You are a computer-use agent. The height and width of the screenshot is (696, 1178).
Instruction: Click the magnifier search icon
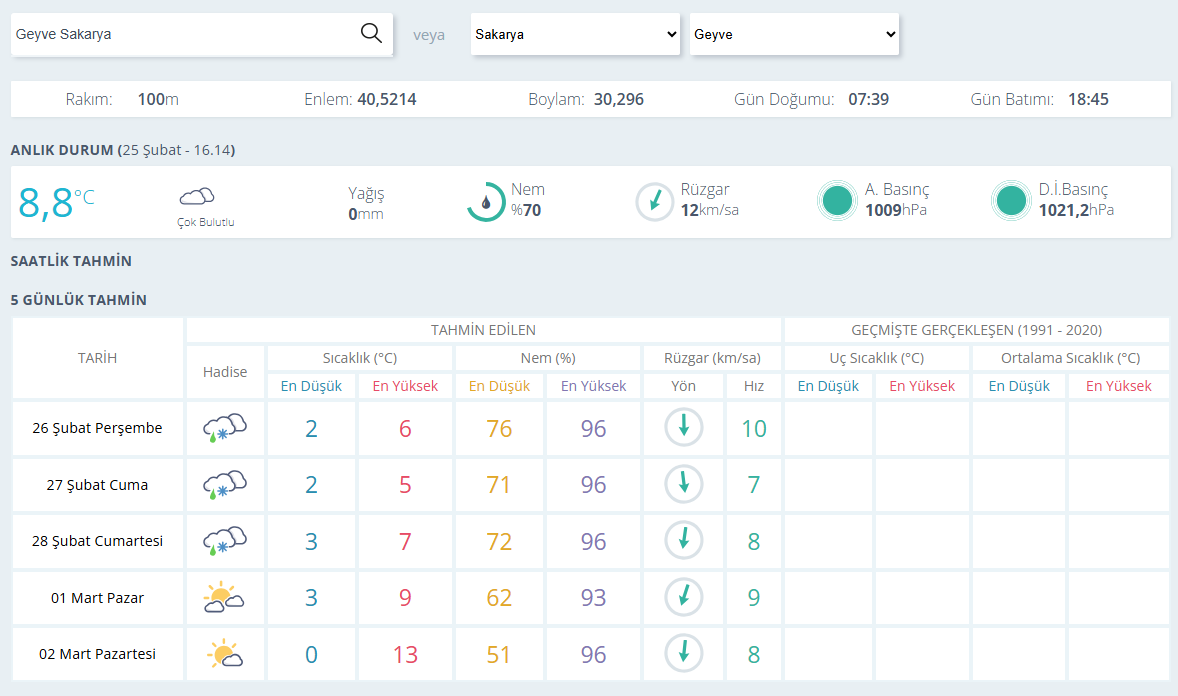pos(371,33)
